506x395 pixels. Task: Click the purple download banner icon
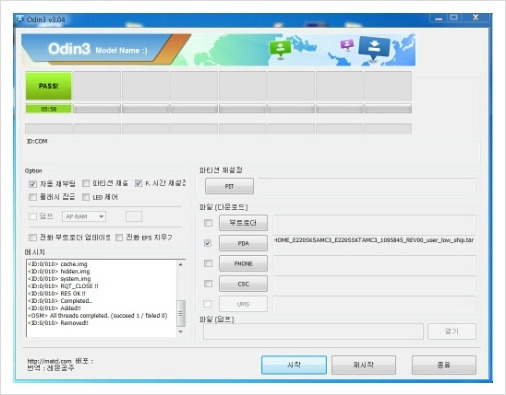click(347, 45)
